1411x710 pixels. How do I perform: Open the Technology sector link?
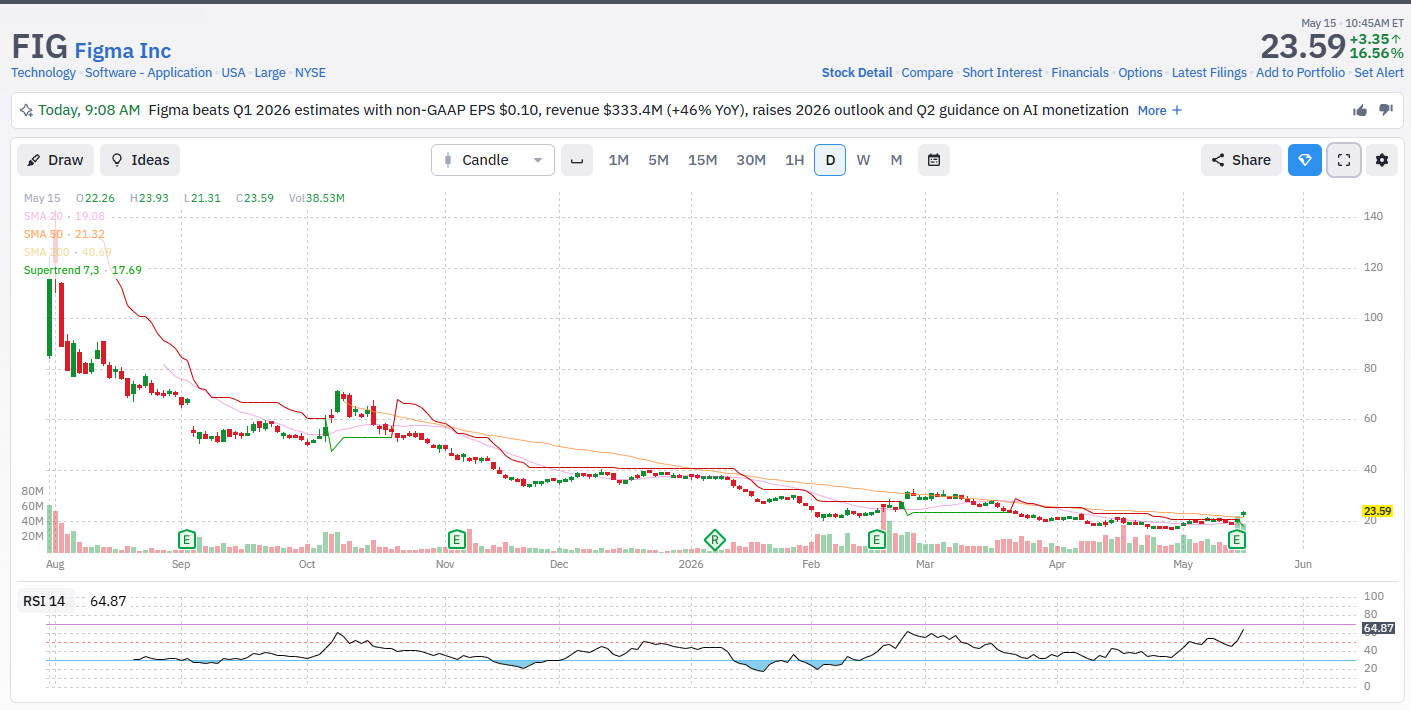43,73
